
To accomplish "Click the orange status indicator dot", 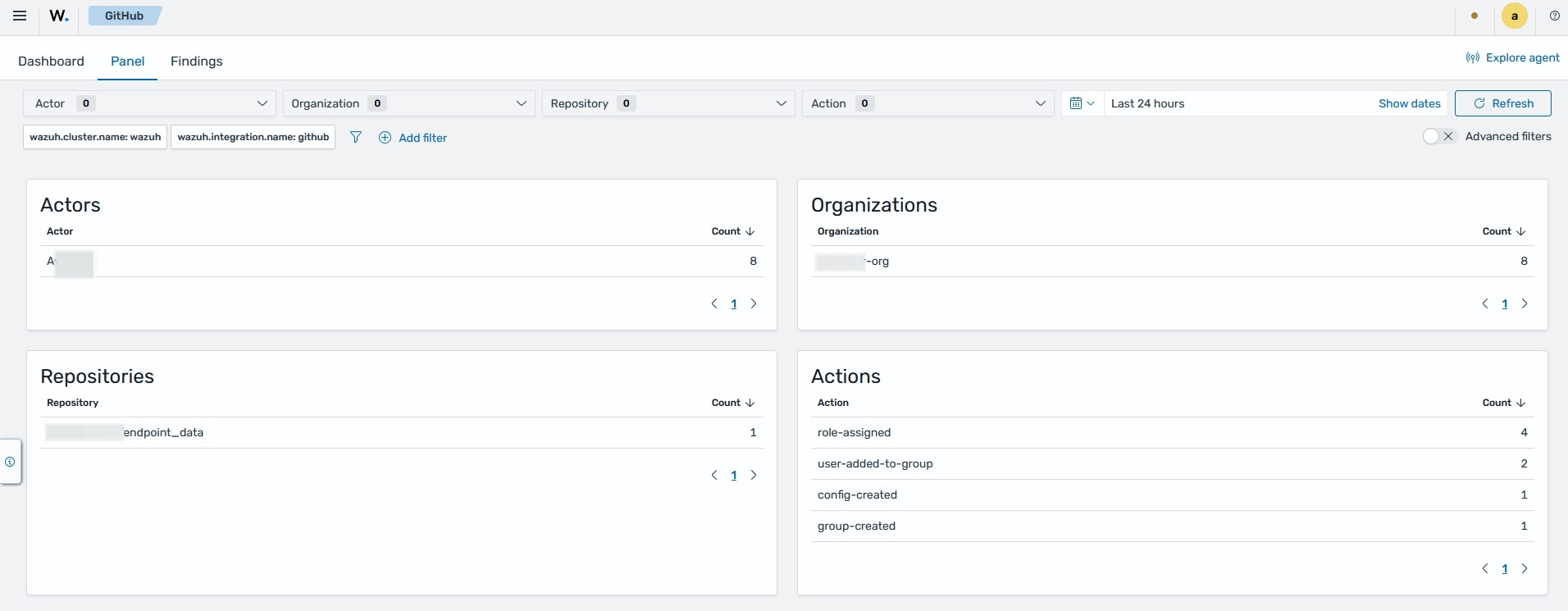I will 1475,16.
